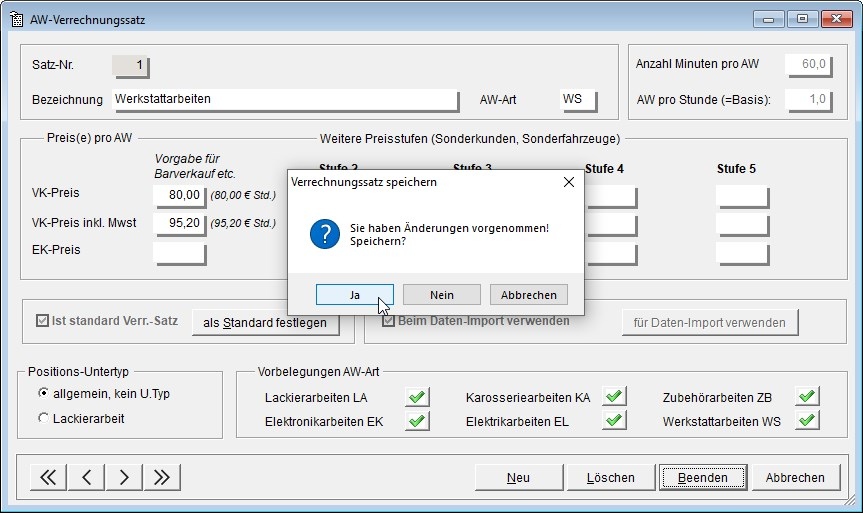Minimize the AW-Verrechnungssatz window
This screenshot has height=513, width=863.
768,19
